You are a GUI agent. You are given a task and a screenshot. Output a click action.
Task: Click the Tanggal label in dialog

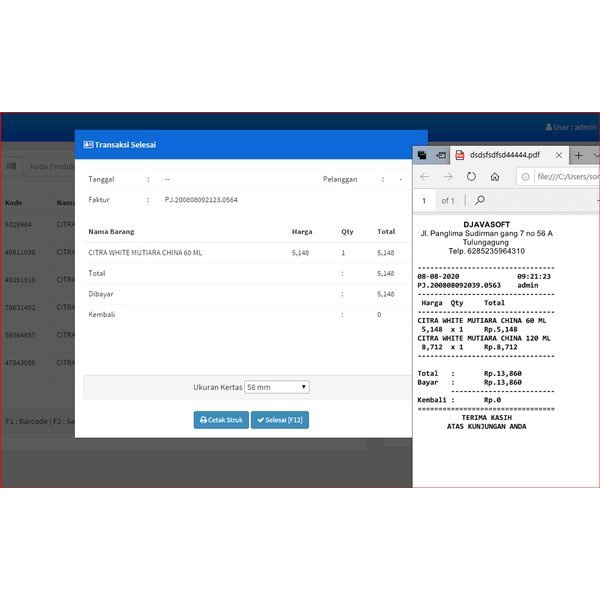click(x=101, y=179)
